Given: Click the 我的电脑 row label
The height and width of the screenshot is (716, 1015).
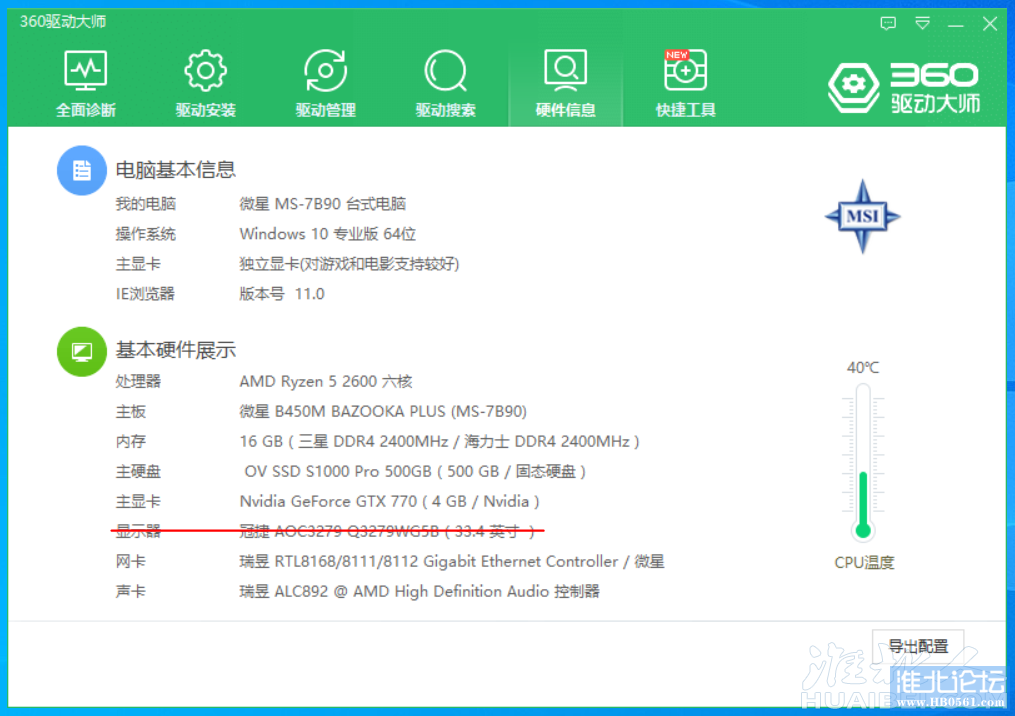Looking at the screenshot, I should click(146, 204).
